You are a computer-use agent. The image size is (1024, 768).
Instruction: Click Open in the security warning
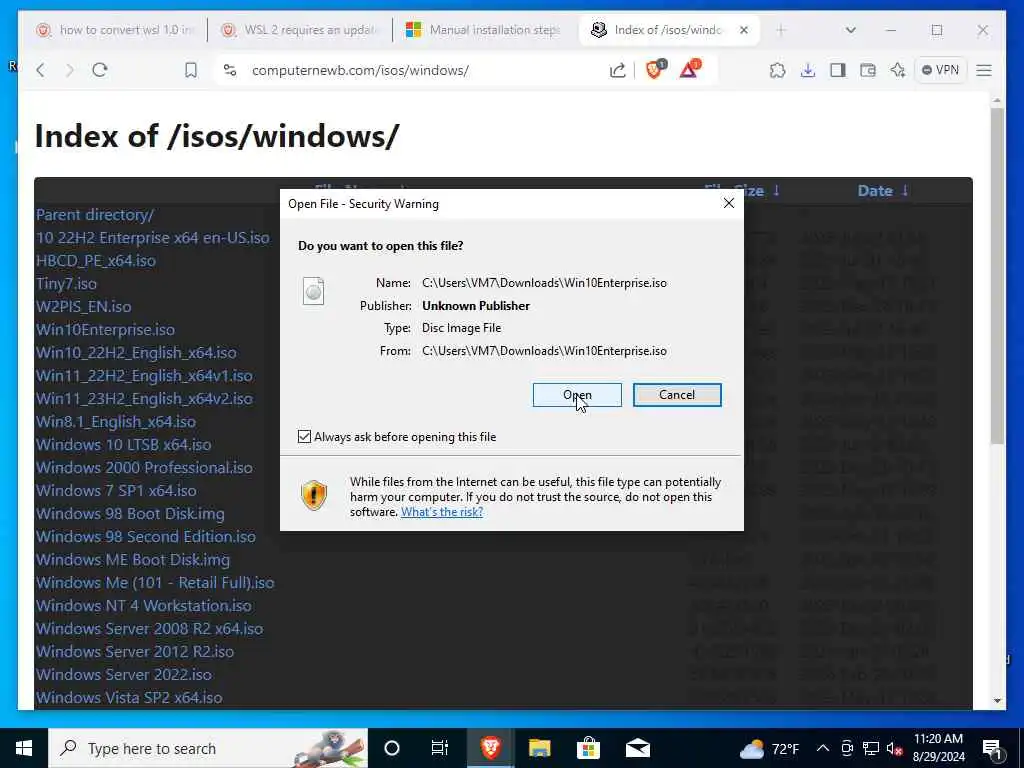click(x=577, y=395)
